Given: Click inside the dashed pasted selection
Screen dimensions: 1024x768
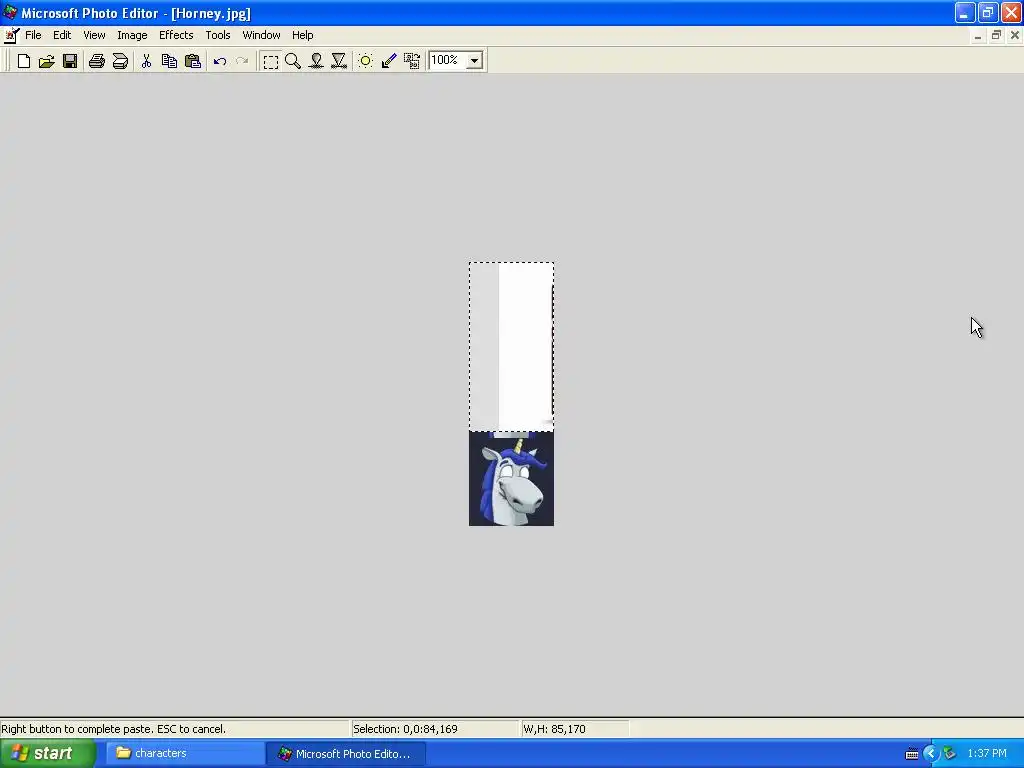Looking at the screenshot, I should (x=511, y=347).
